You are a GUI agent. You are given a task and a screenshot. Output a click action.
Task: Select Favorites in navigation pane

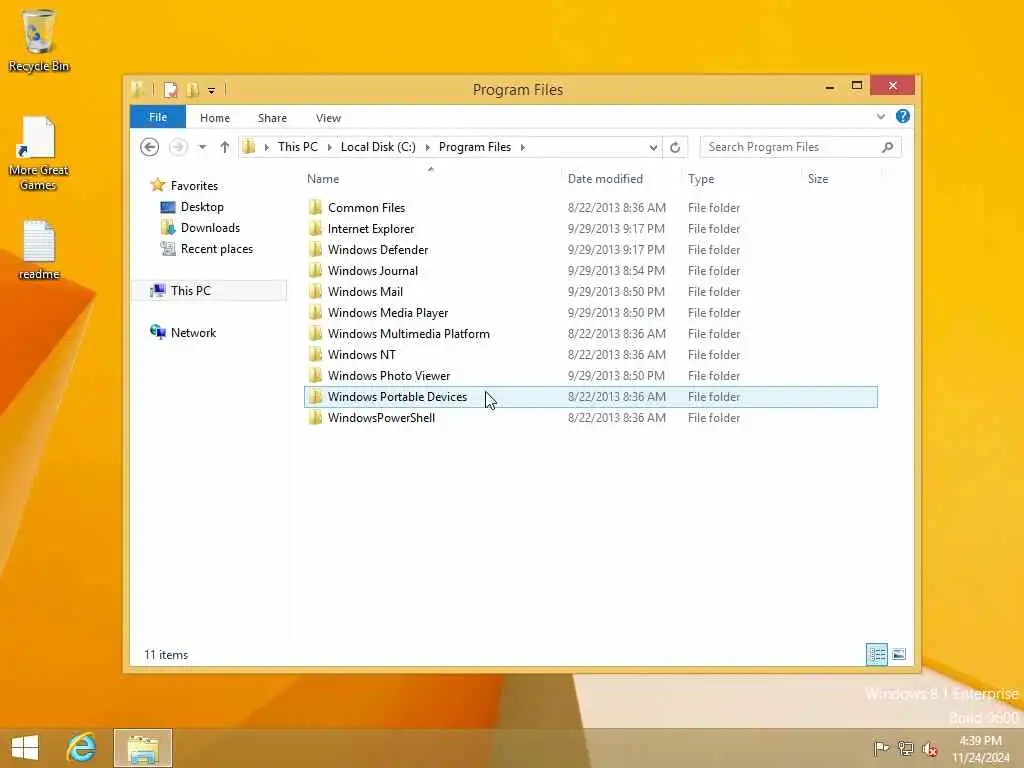point(193,185)
